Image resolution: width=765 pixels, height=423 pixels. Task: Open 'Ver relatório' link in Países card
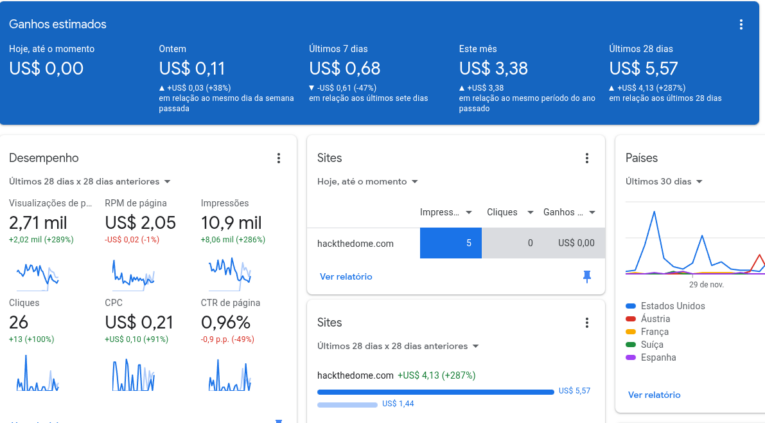tap(653, 395)
